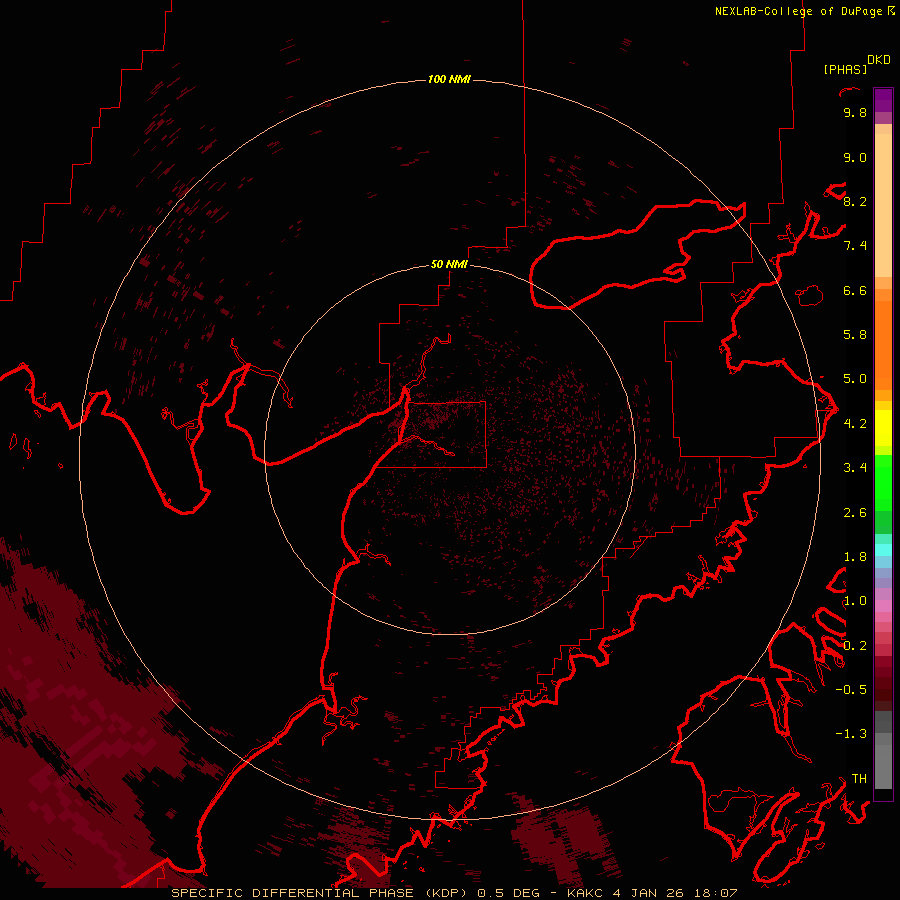Click the 8.2 scale value

pyautogui.click(x=855, y=201)
